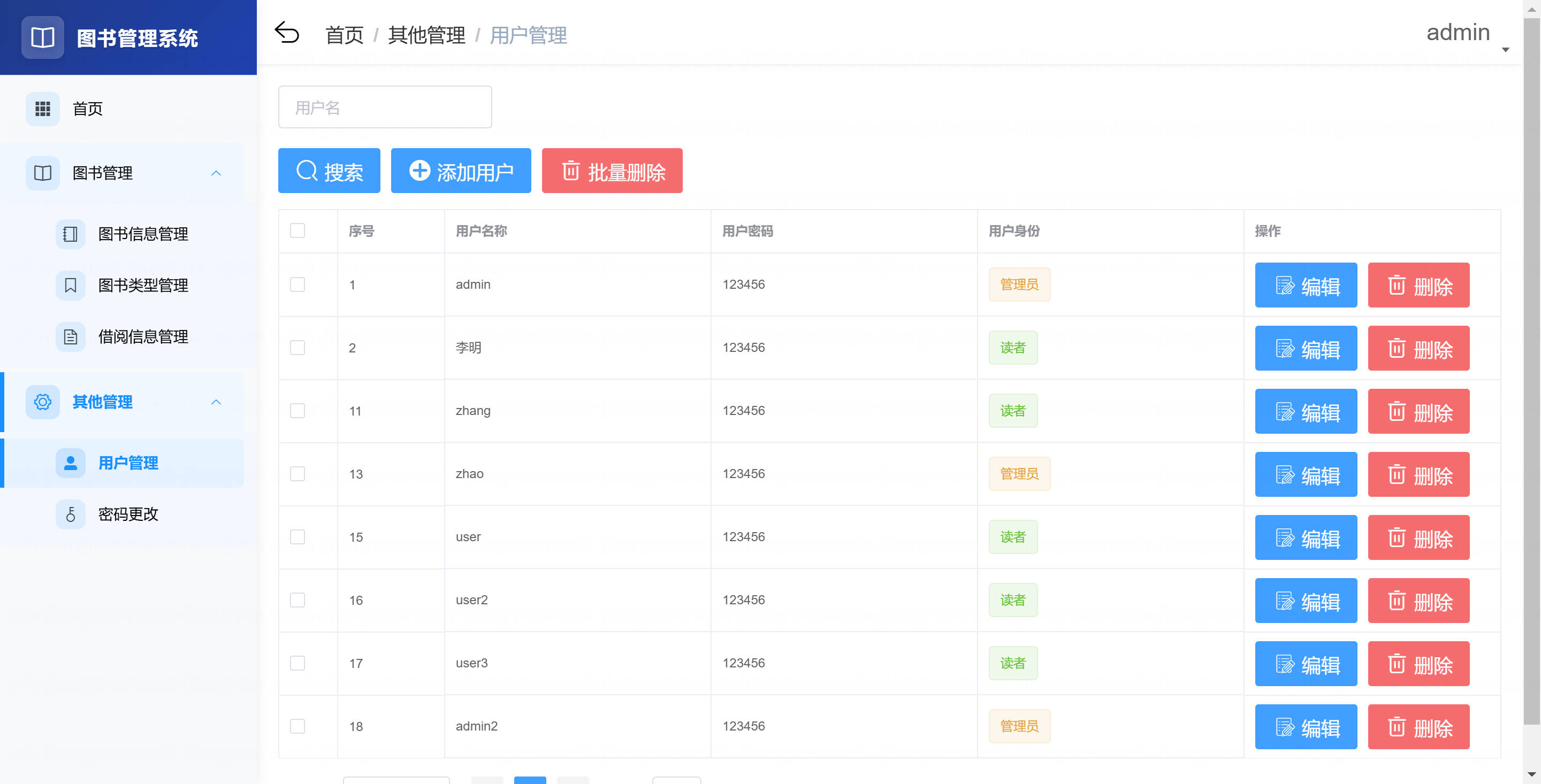Click 编辑 button for user row 15
This screenshot has height=784, width=1541.
tap(1306, 537)
